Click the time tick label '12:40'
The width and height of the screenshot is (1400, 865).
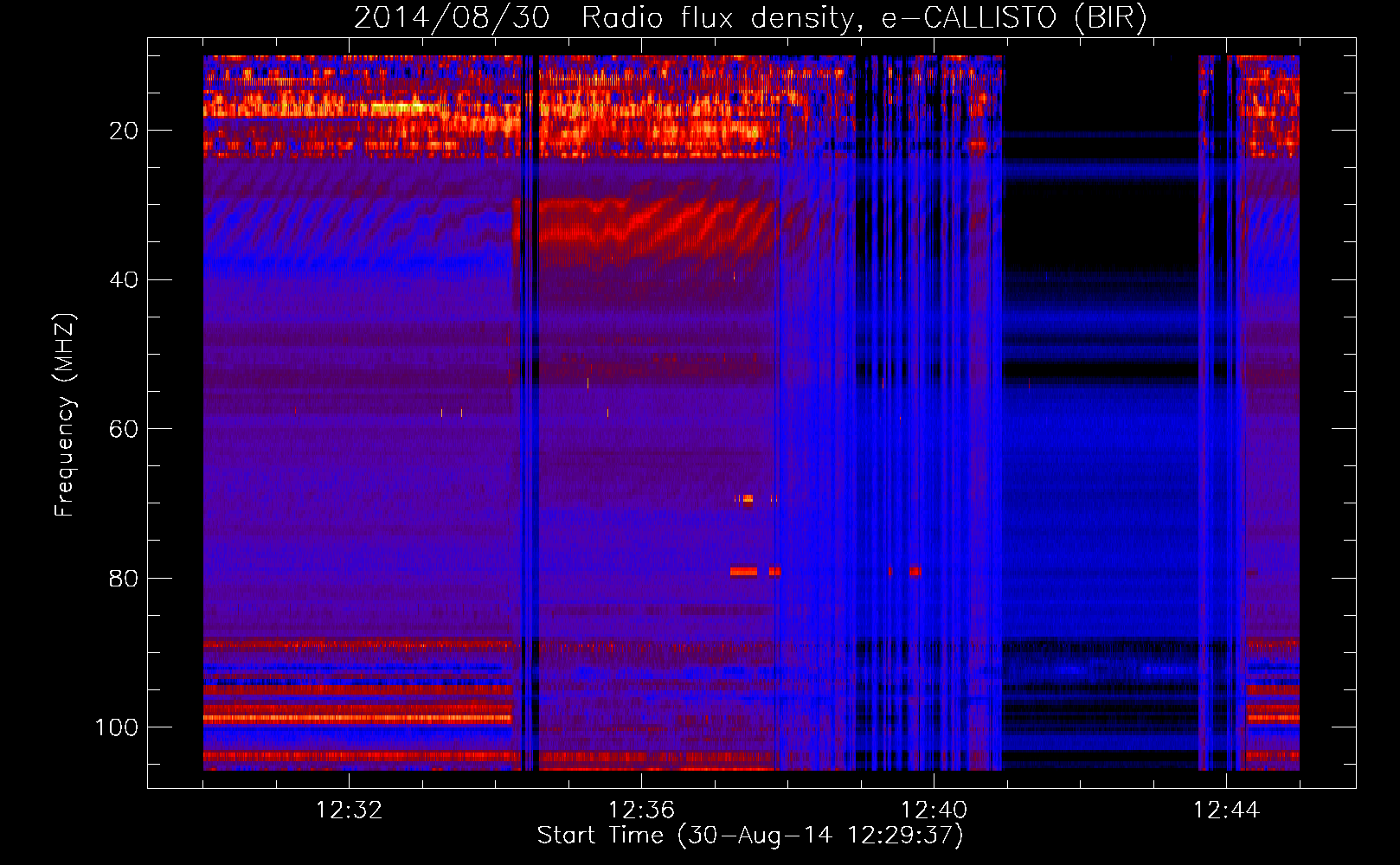coord(934,811)
